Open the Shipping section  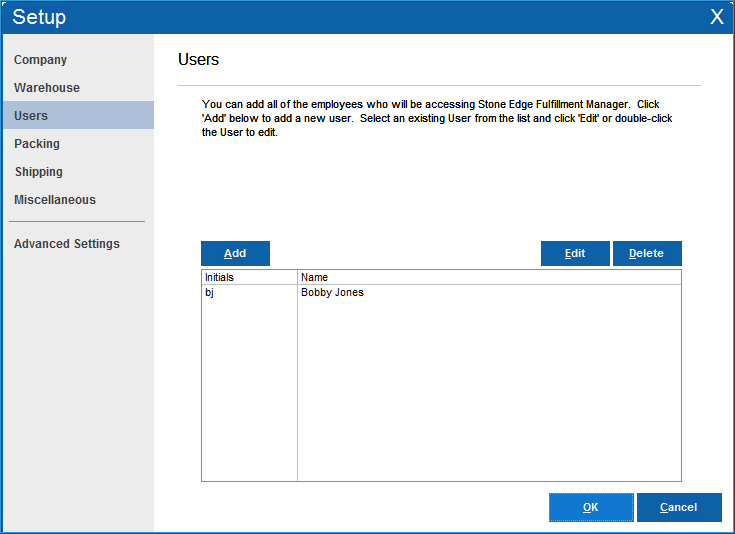(x=39, y=172)
